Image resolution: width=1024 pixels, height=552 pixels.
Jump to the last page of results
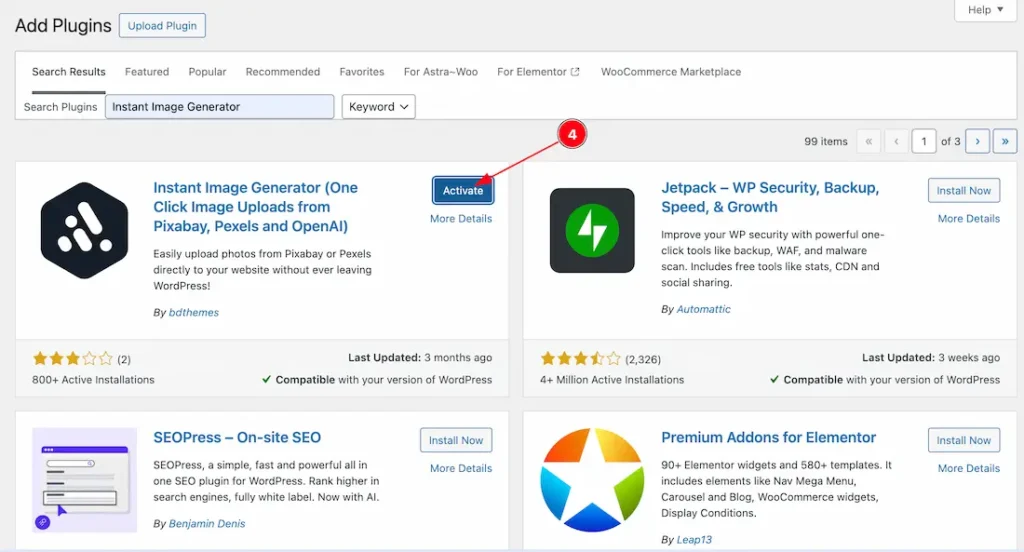pos(1005,141)
